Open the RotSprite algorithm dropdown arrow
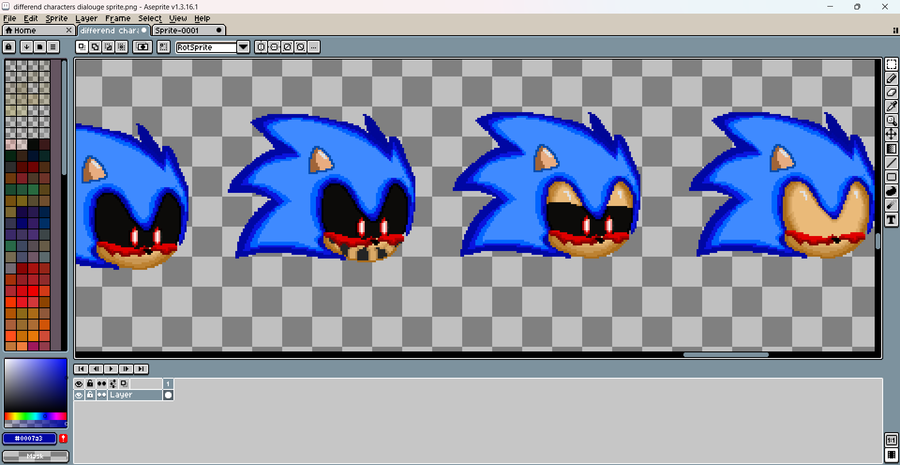This screenshot has height=465, width=900. (243, 47)
